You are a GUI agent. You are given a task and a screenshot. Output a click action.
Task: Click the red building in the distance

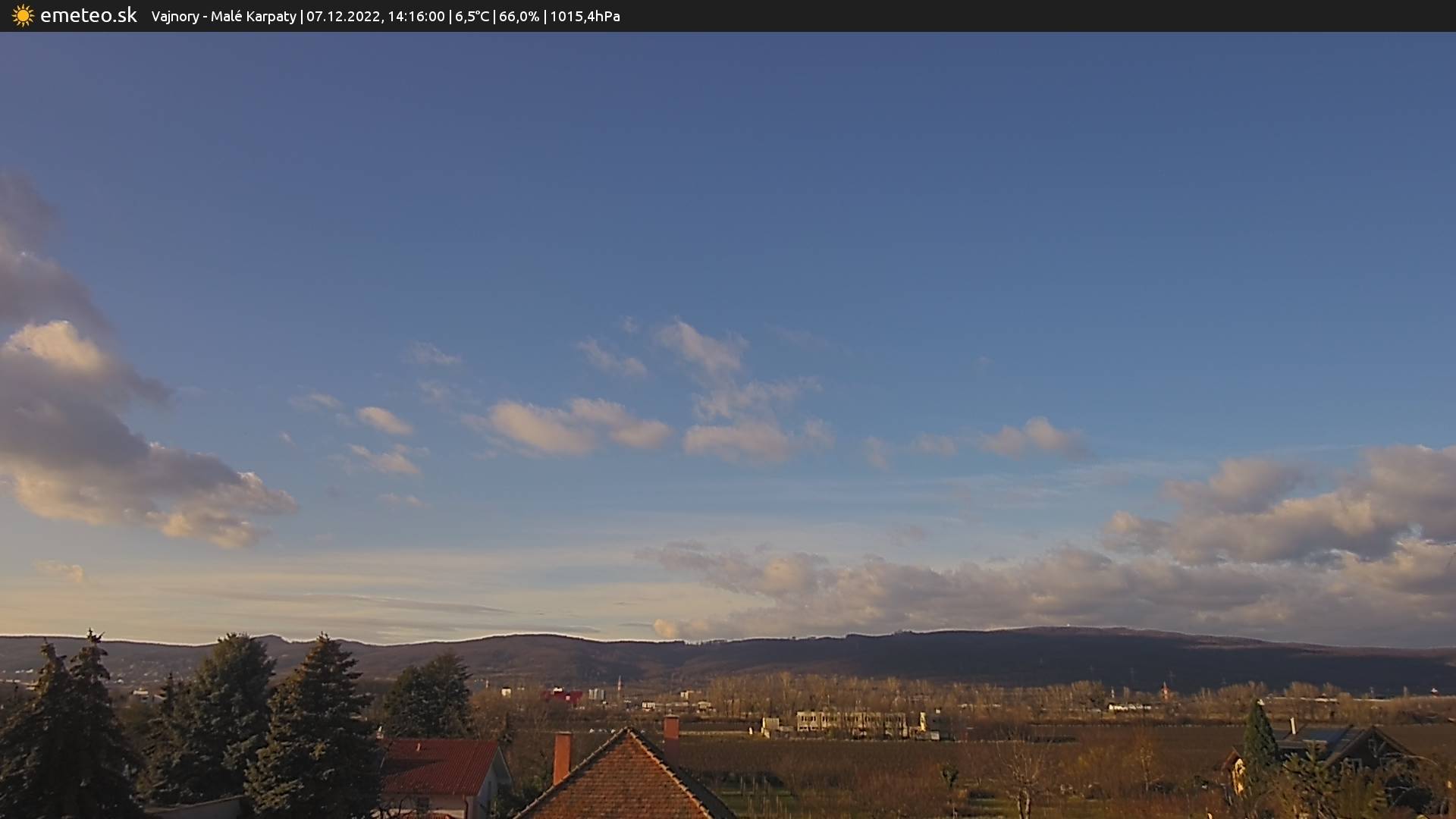pos(562,695)
